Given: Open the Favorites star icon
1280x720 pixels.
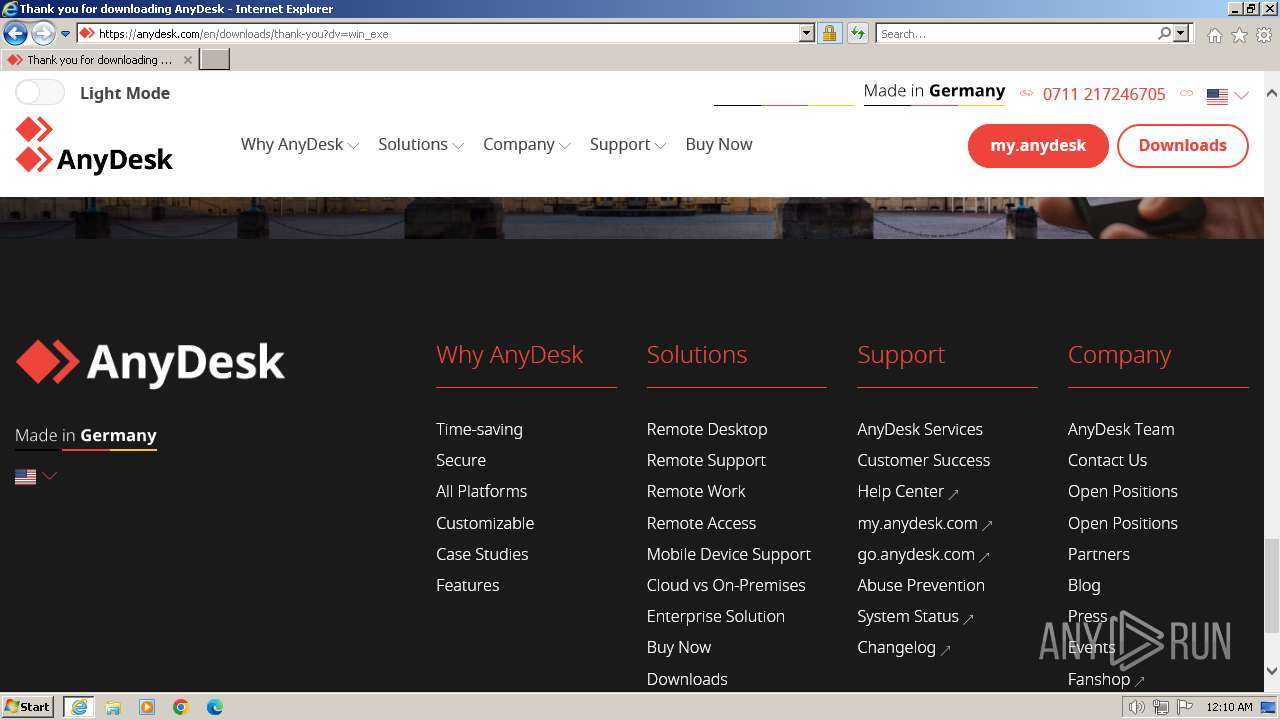Looking at the screenshot, I should pyautogui.click(x=1239, y=35).
